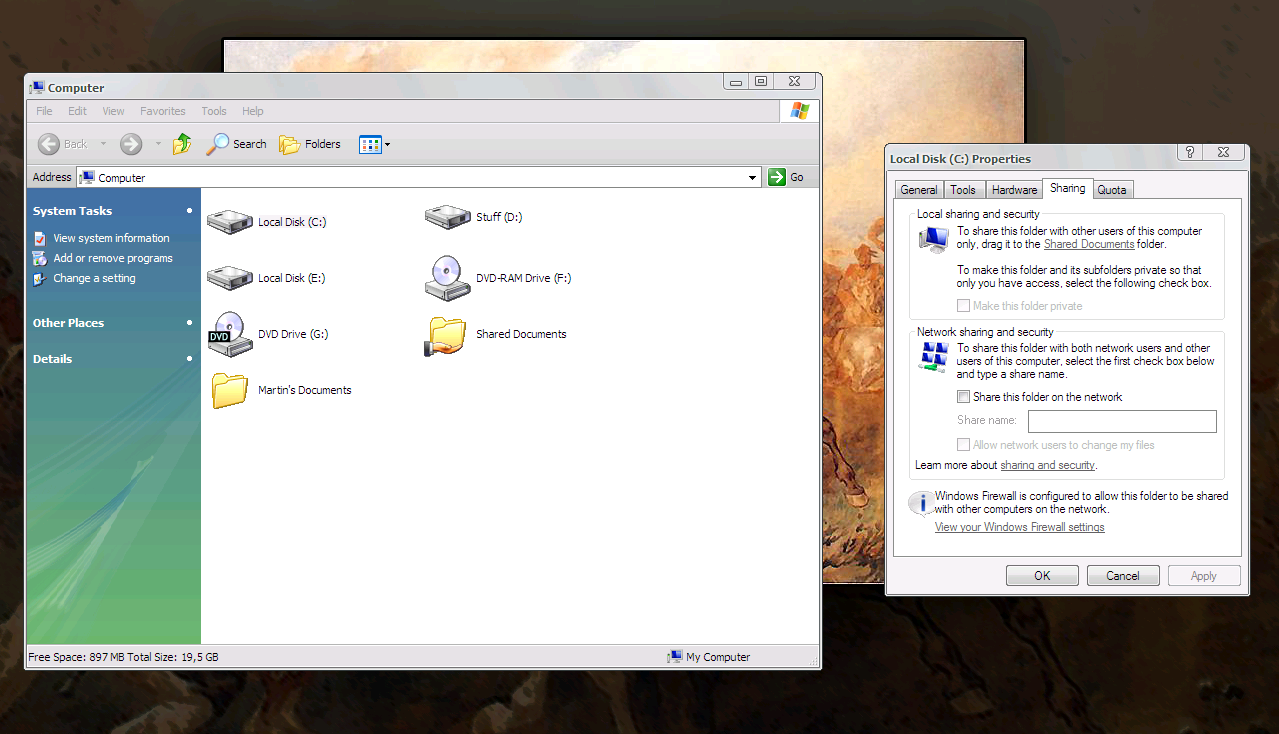Click into the Share name text field

coord(1122,421)
